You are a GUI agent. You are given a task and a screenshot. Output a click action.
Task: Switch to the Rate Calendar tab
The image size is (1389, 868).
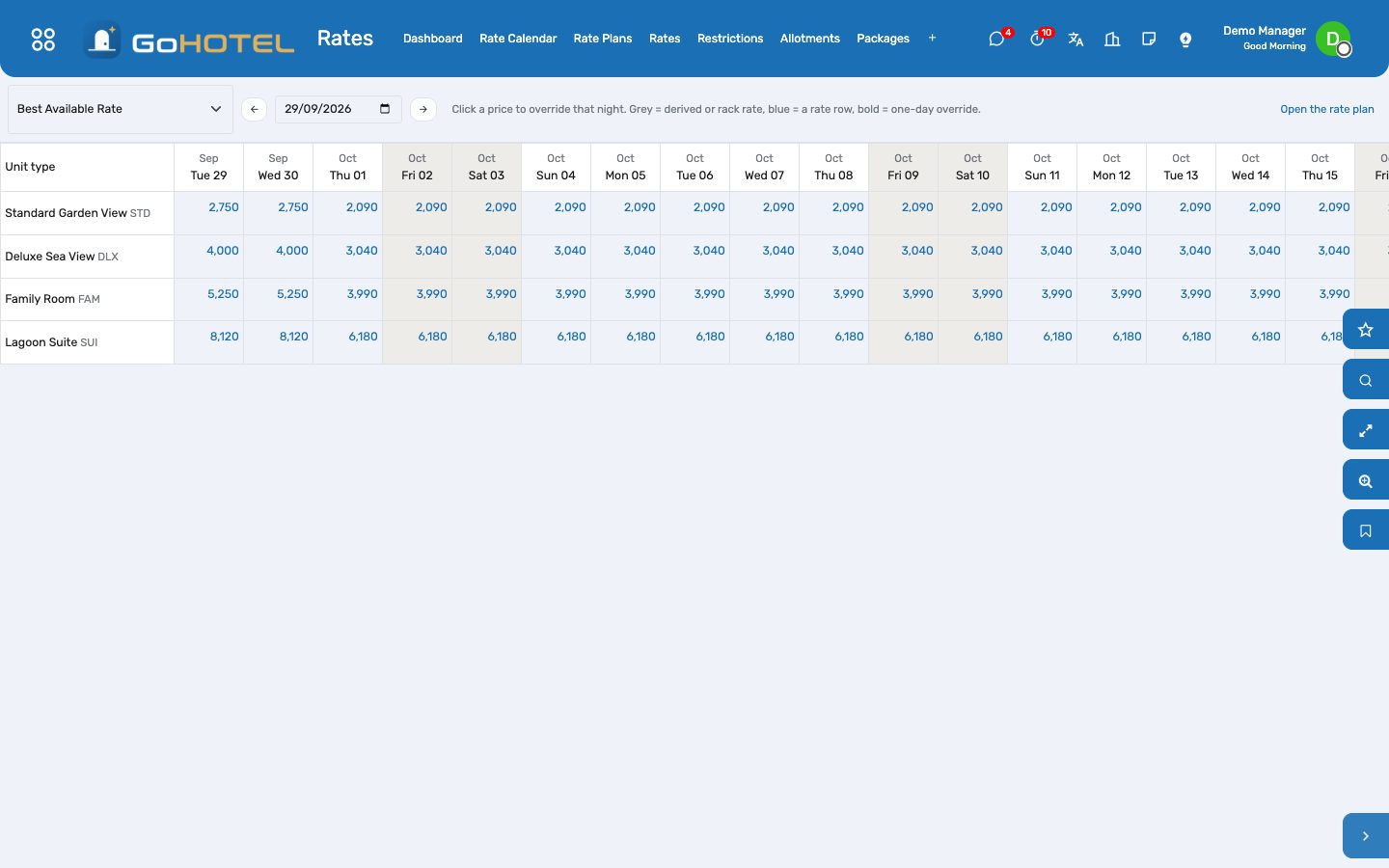tap(518, 39)
